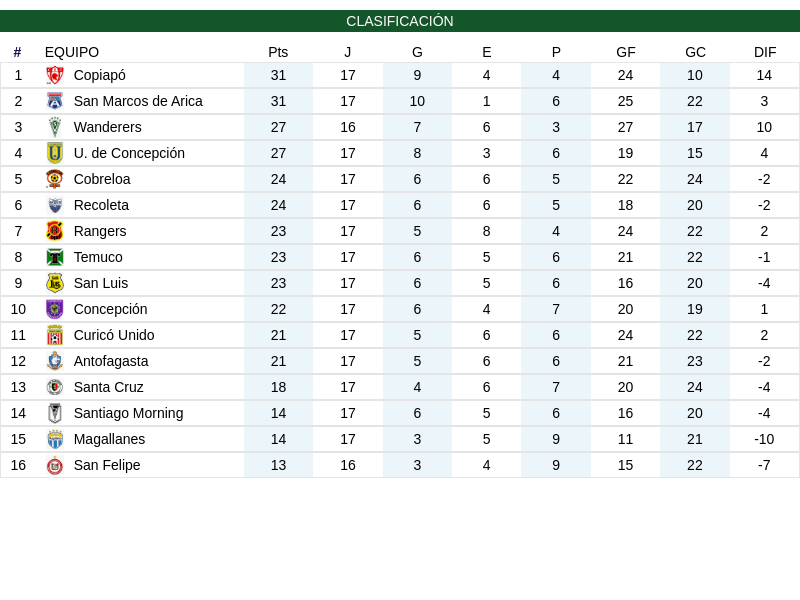Screen dimensions: 800x600
Task: Click the EQUIPO column header
Action: point(72,52)
